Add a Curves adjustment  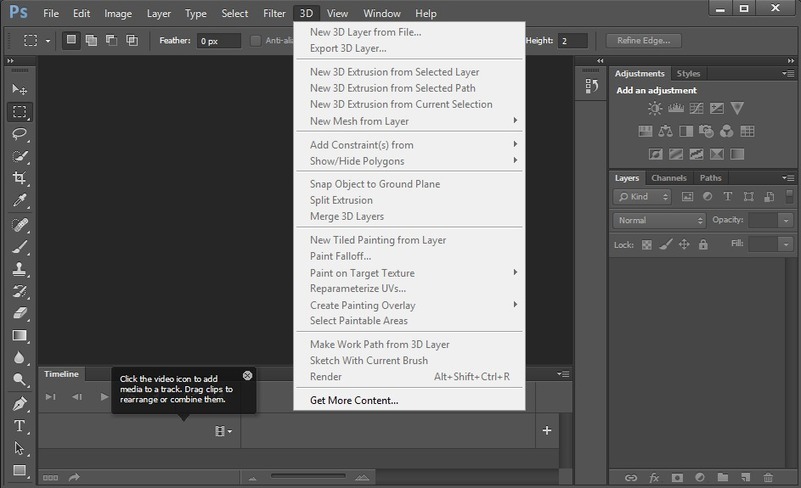[696, 108]
